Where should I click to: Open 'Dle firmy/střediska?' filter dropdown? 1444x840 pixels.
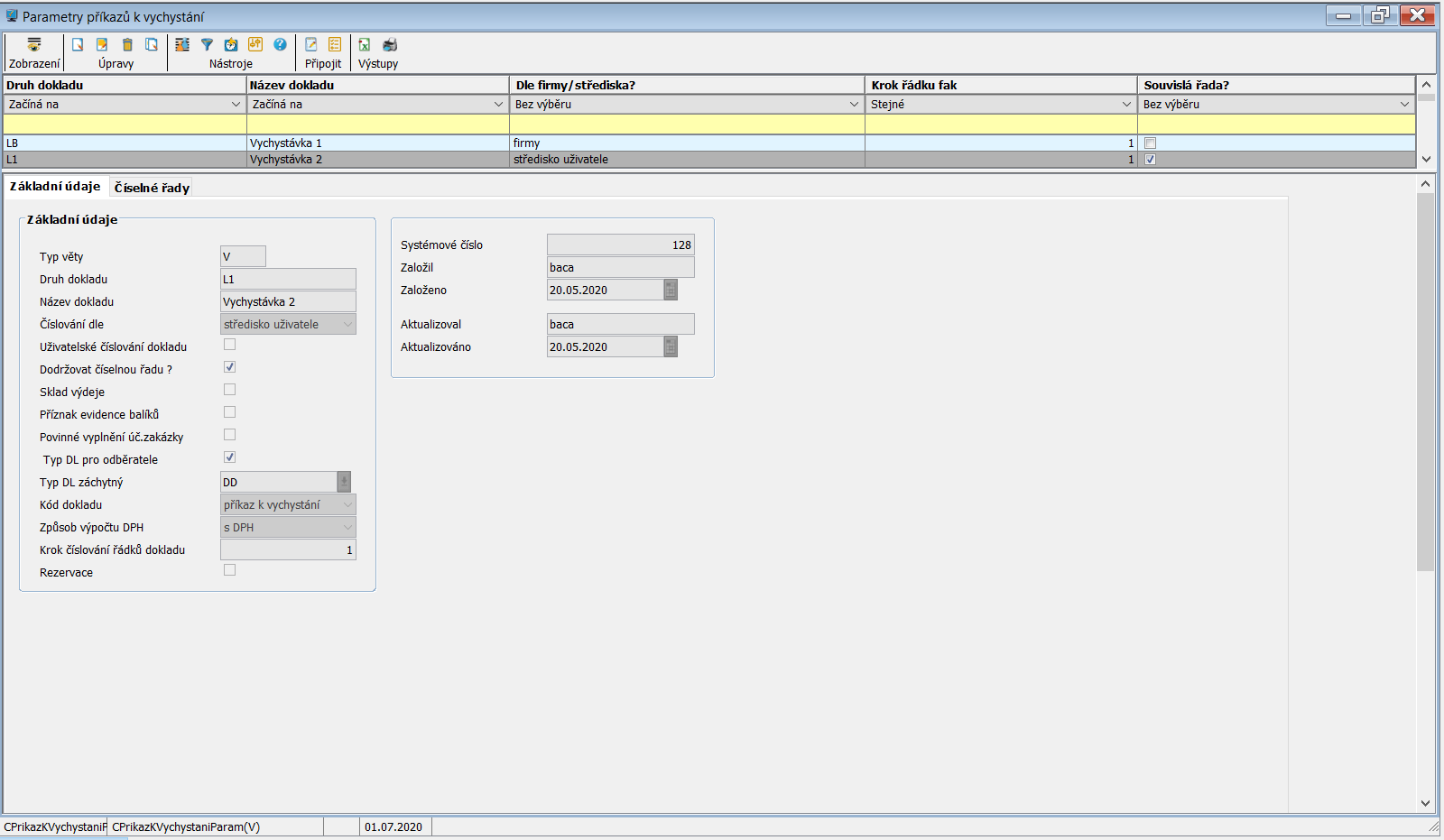854,105
